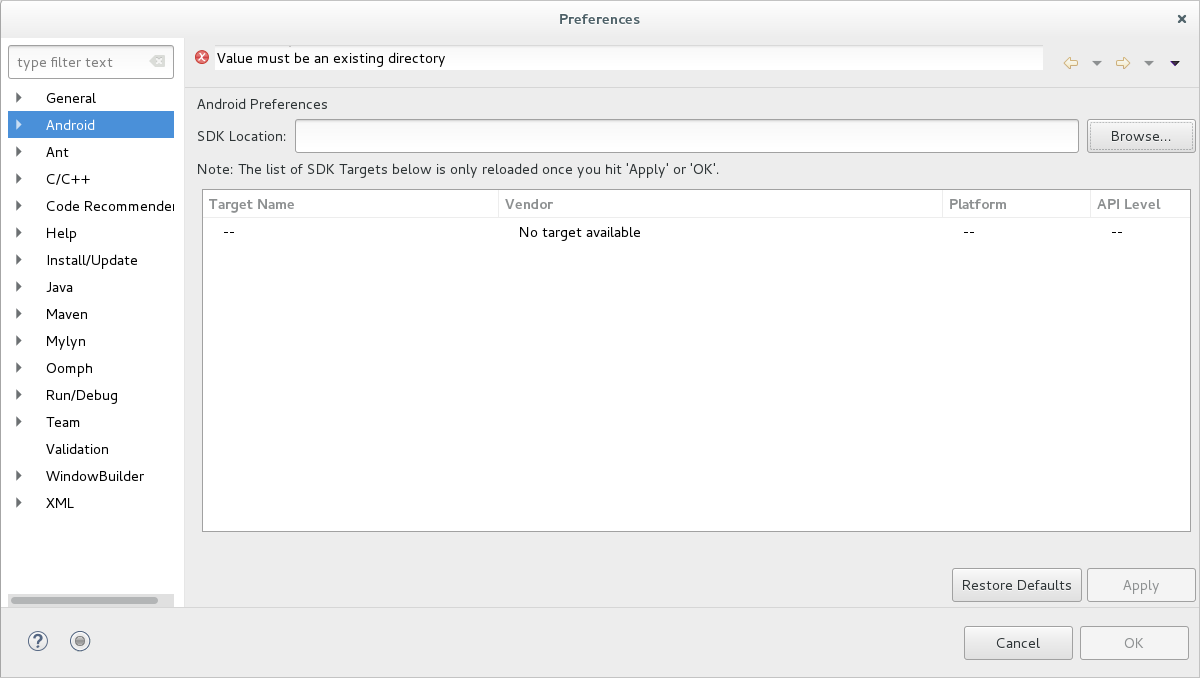
Task: Click Restore Defaults button
Action: pos(1017,585)
